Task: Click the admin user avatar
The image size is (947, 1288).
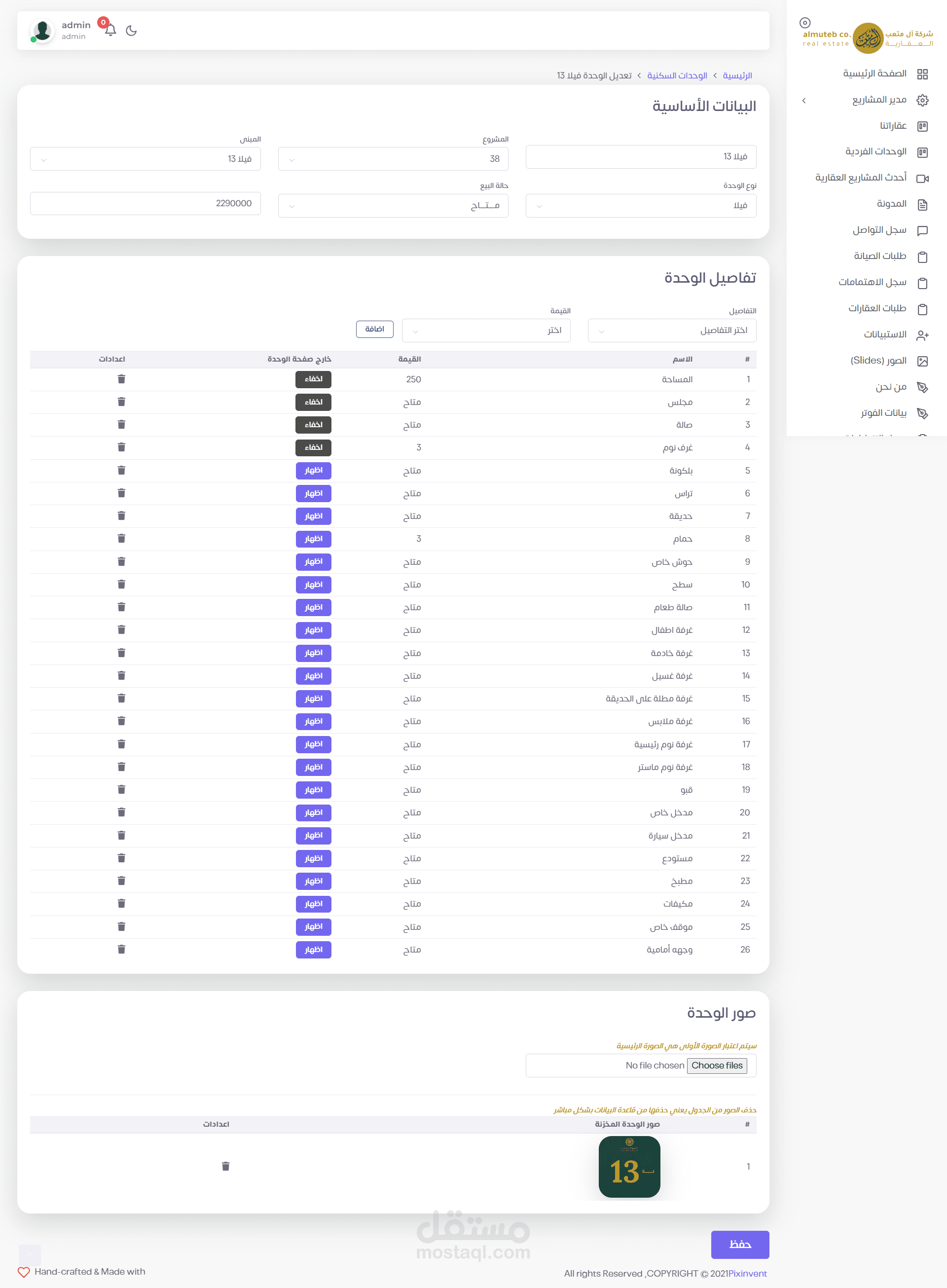Action: (42, 31)
